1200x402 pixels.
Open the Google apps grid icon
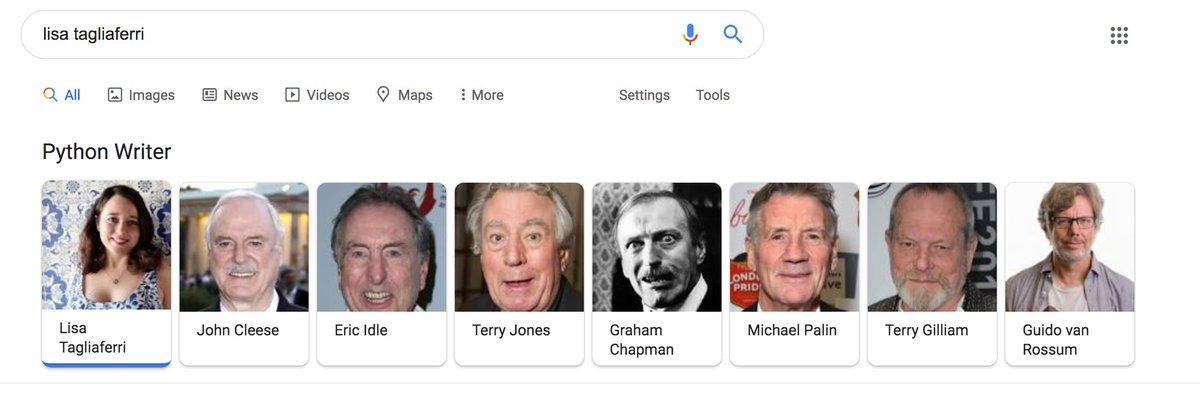(1119, 36)
